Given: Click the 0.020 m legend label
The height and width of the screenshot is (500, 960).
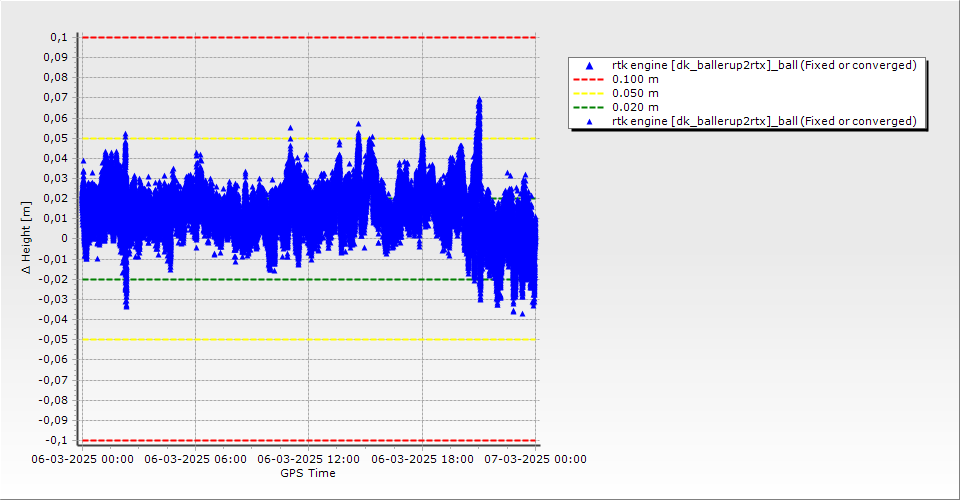Looking at the screenshot, I should click(635, 107).
